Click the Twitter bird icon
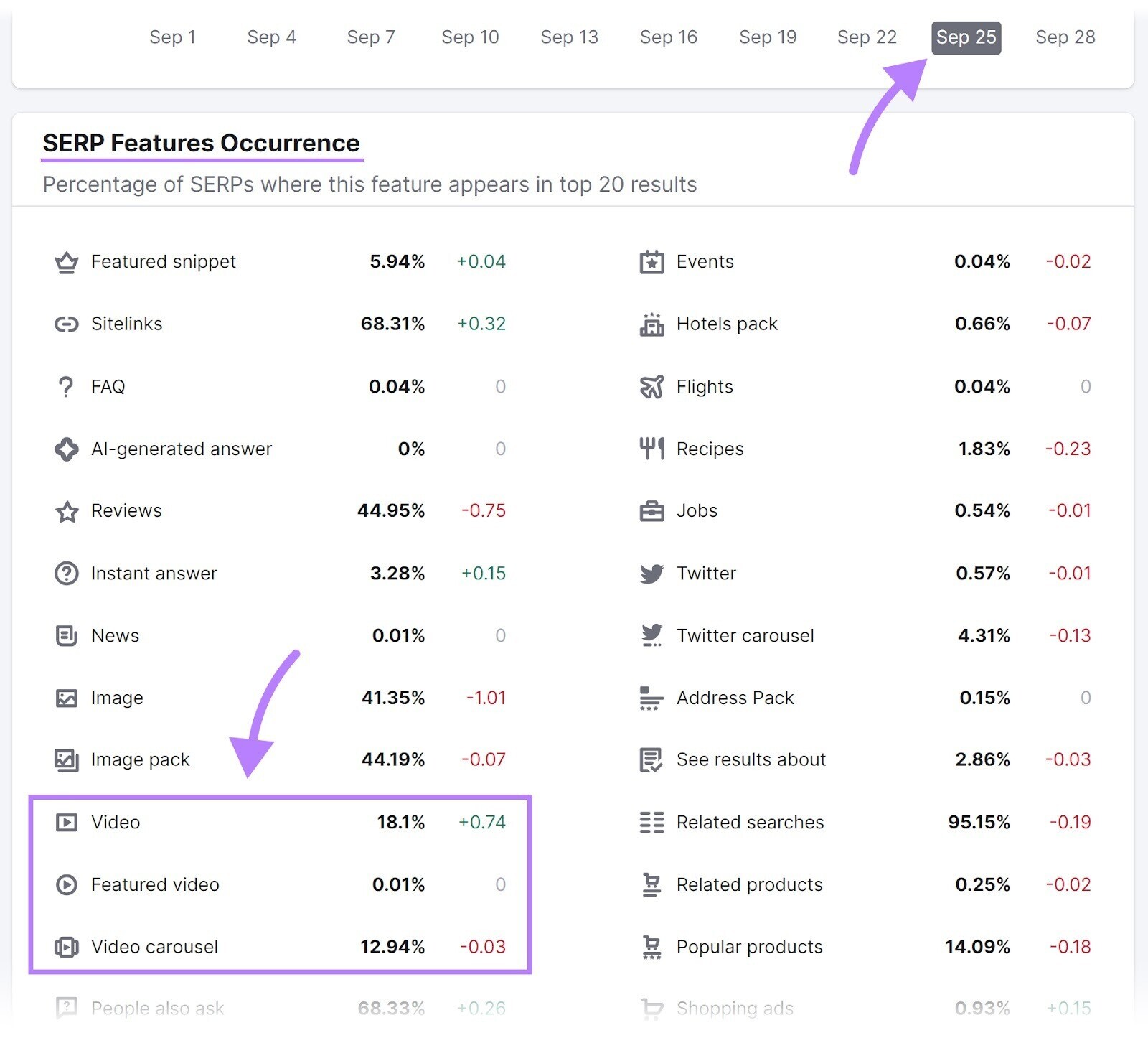The image size is (1148, 1038). pyautogui.click(x=651, y=574)
